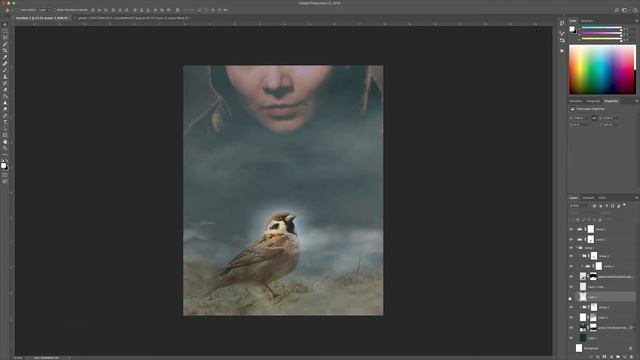640x360 pixels.
Task: Hide the topmost adjustment layer
Action: (x=571, y=229)
